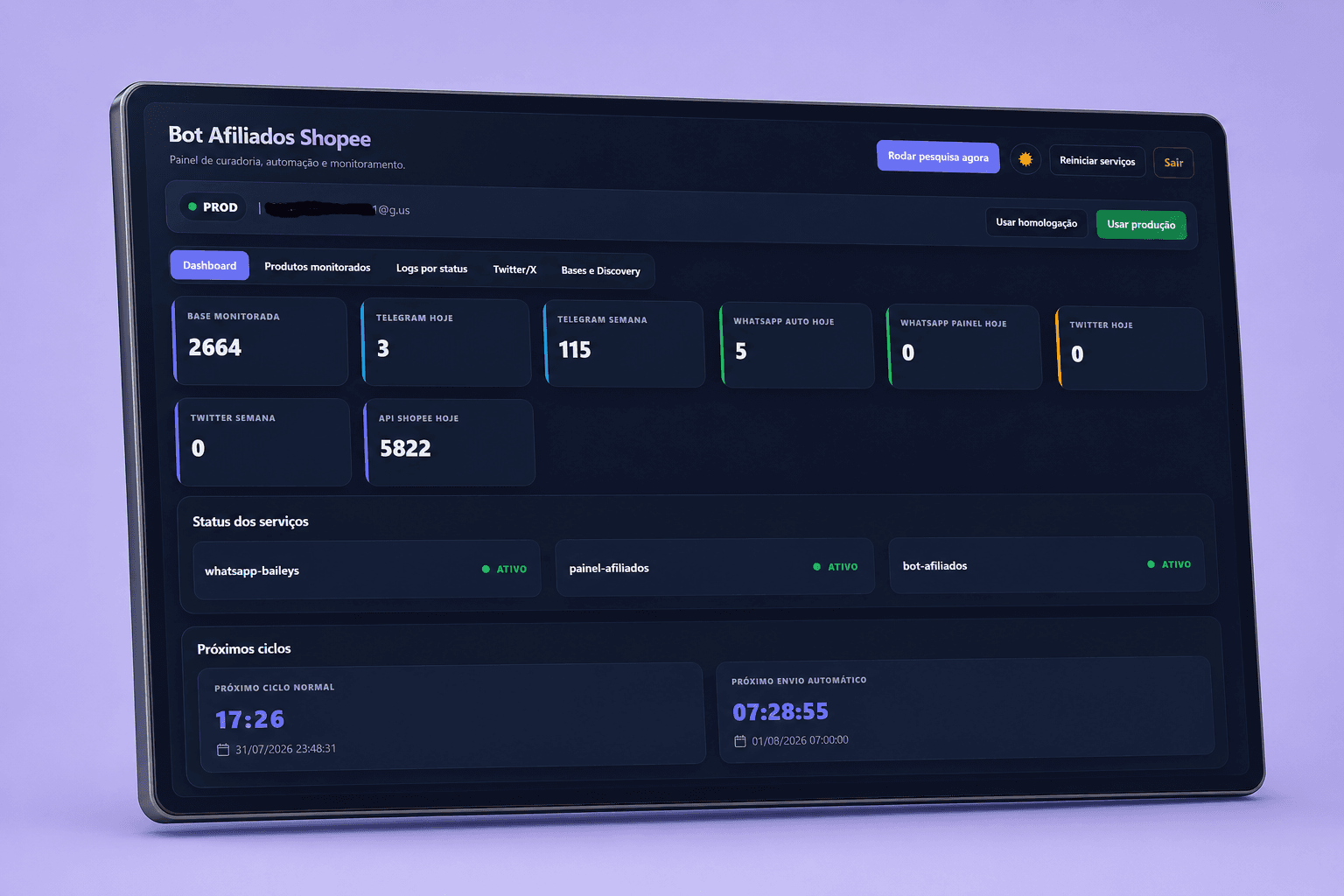Screen dimensions: 1344x896
Task: Select whatsapp-baileys service row
Action: (x=367, y=570)
